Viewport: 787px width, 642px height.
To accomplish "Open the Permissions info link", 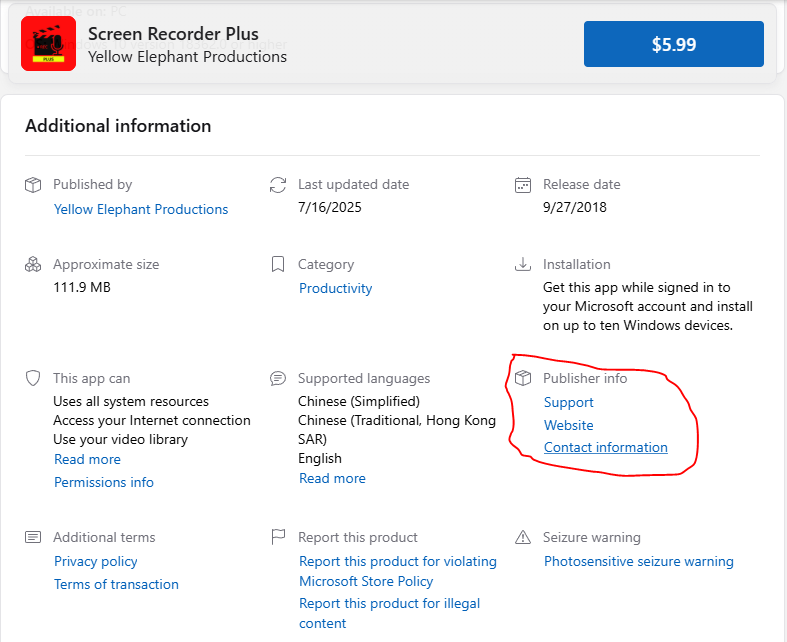I will click(x=104, y=482).
